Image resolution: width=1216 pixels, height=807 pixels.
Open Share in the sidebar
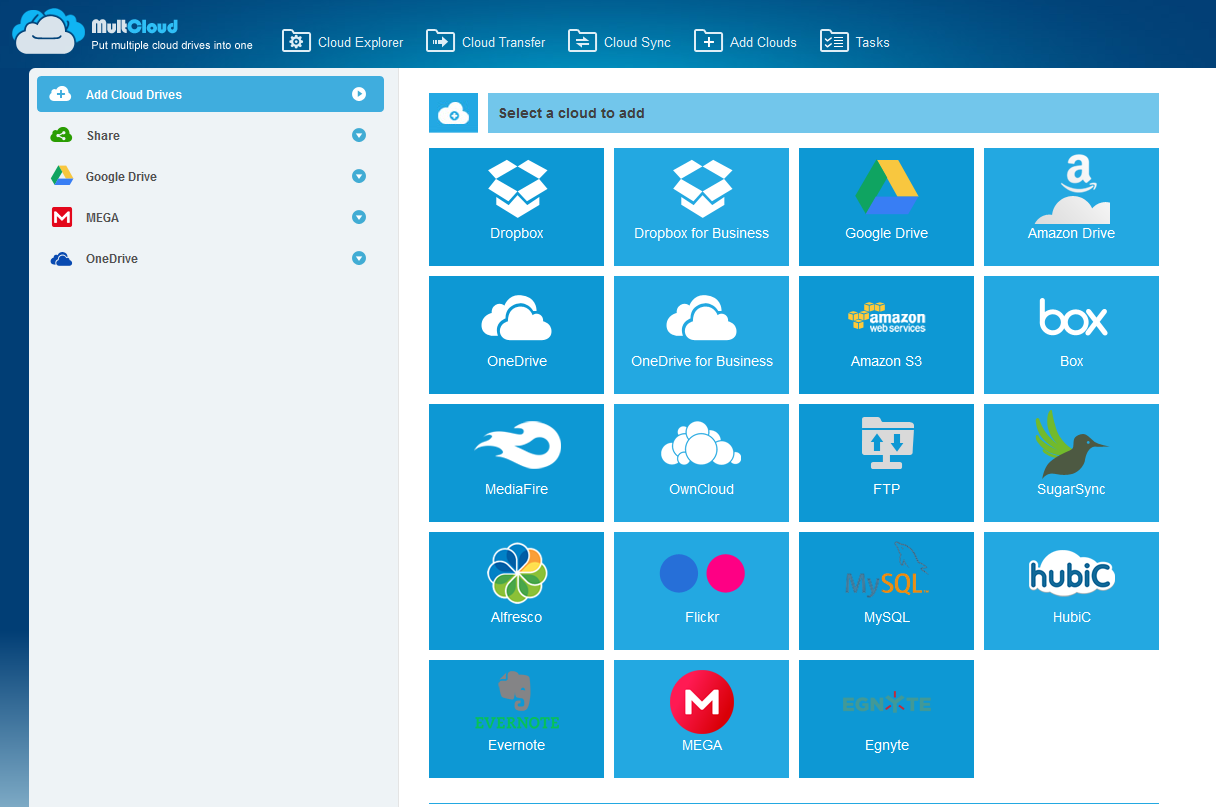[210, 135]
